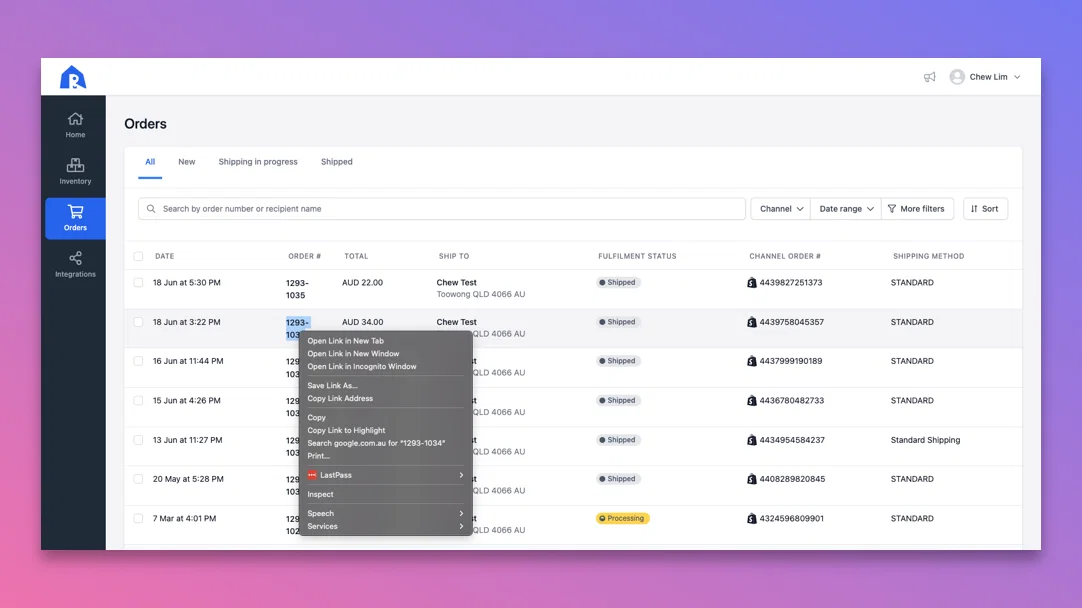Image resolution: width=1082 pixels, height=608 pixels.
Task: Switch to the All tab
Action: coord(150,161)
